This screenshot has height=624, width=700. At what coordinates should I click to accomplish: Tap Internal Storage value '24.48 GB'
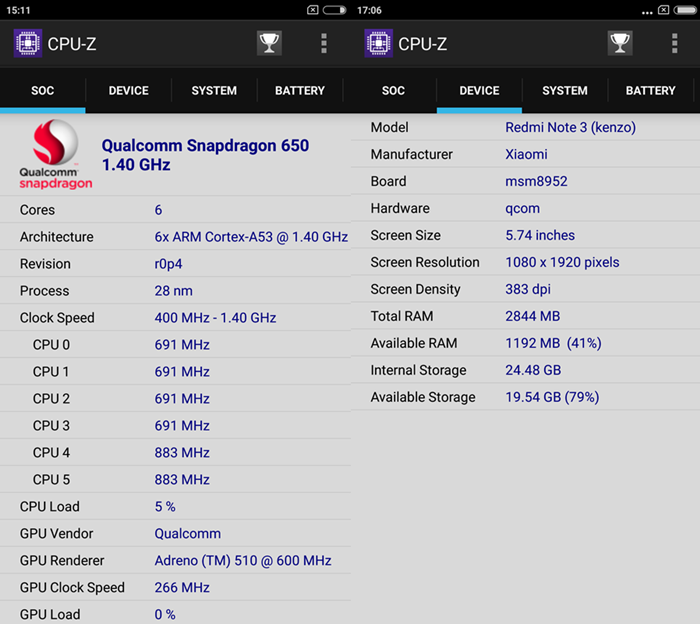[533, 370]
